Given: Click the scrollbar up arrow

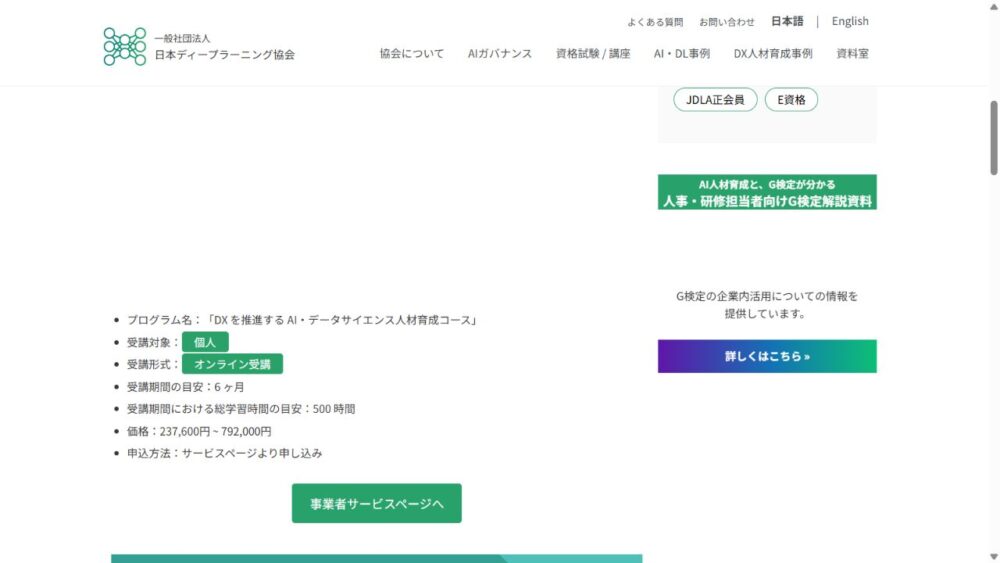Looking at the screenshot, I should [993, 6].
